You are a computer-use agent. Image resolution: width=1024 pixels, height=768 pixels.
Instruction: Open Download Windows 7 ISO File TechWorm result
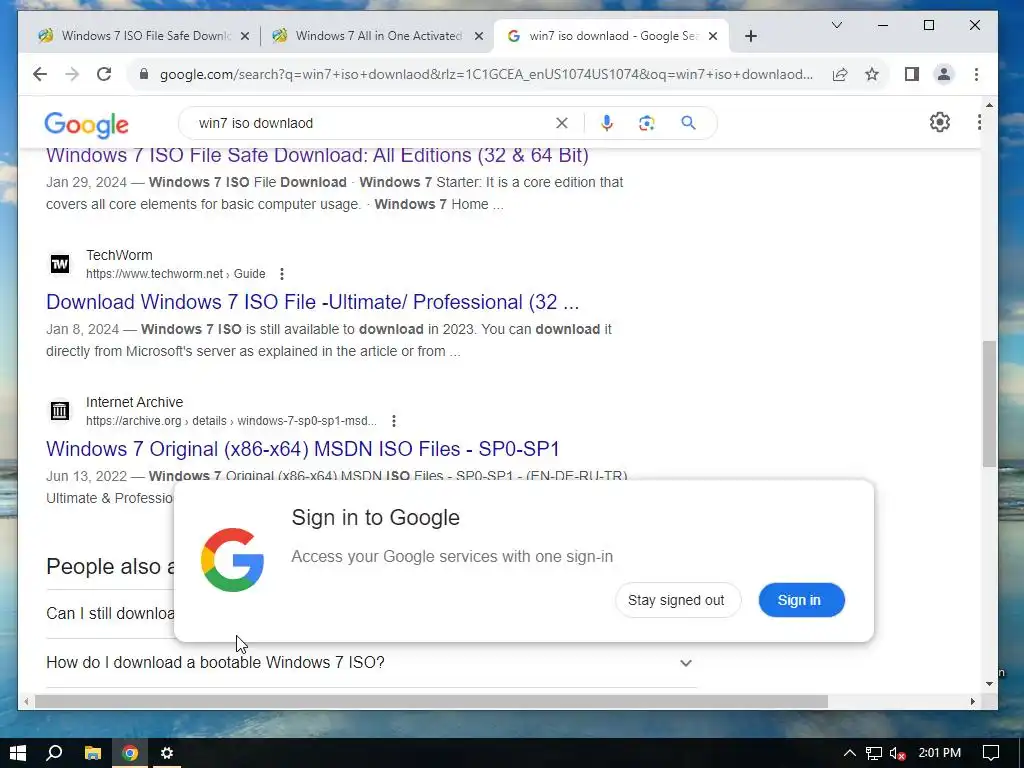coord(312,302)
